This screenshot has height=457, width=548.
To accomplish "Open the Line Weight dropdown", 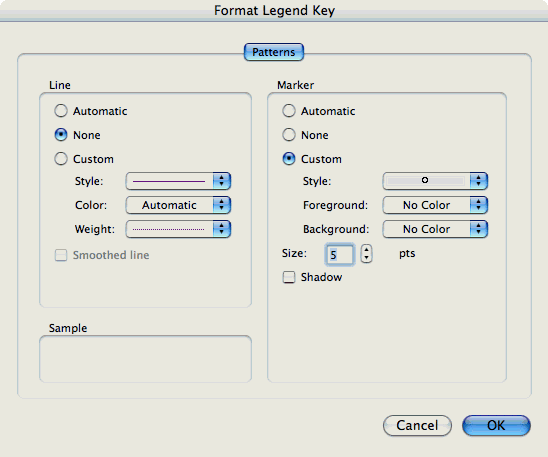I will pyautogui.click(x=178, y=229).
